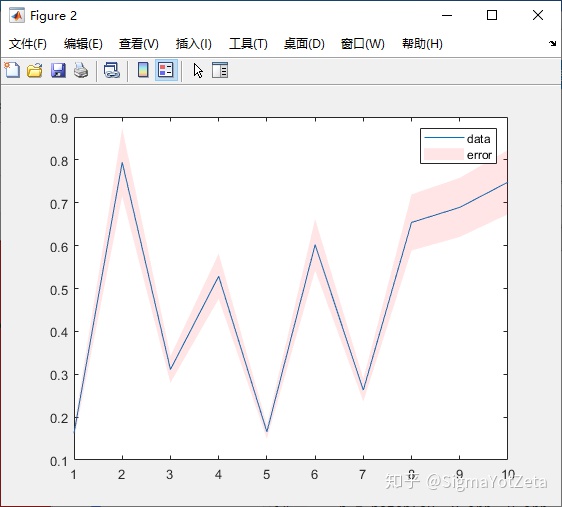Viewport: 562px width, 507px height.
Task: Select the 'error' legend entry
Action: pos(479,155)
